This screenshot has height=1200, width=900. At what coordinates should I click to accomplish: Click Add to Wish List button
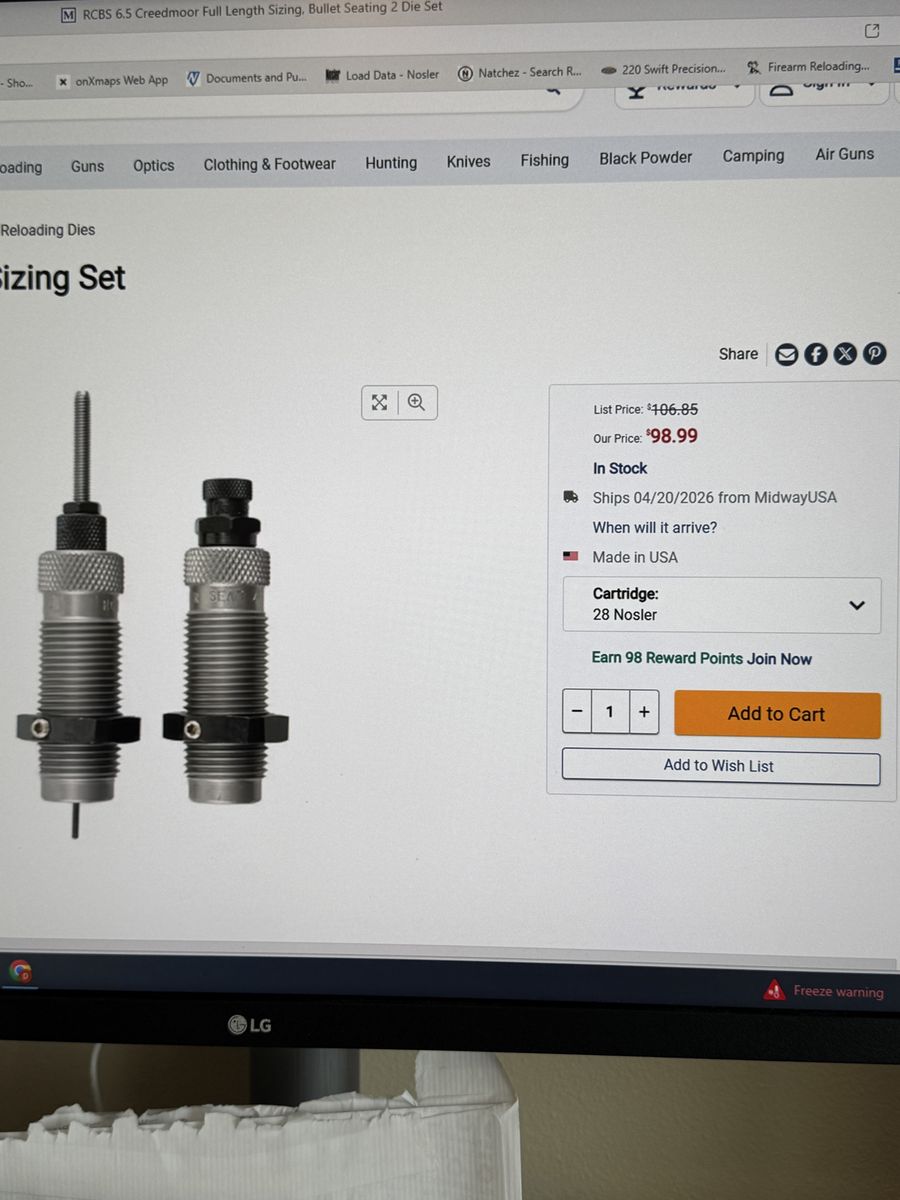(x=721, y=766)
